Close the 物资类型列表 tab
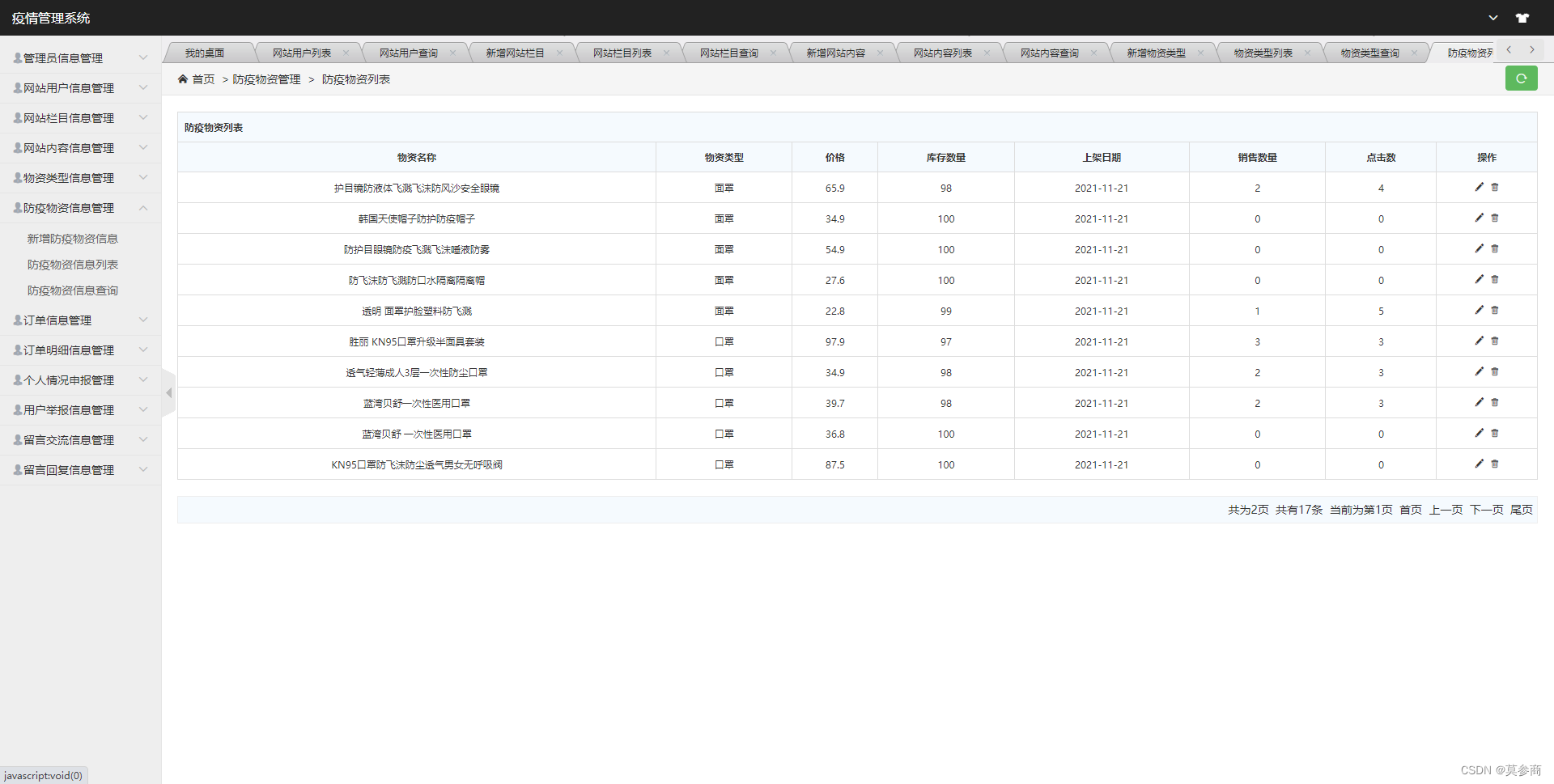Viewport: 1554px width, 784px height. point(1307,53)
